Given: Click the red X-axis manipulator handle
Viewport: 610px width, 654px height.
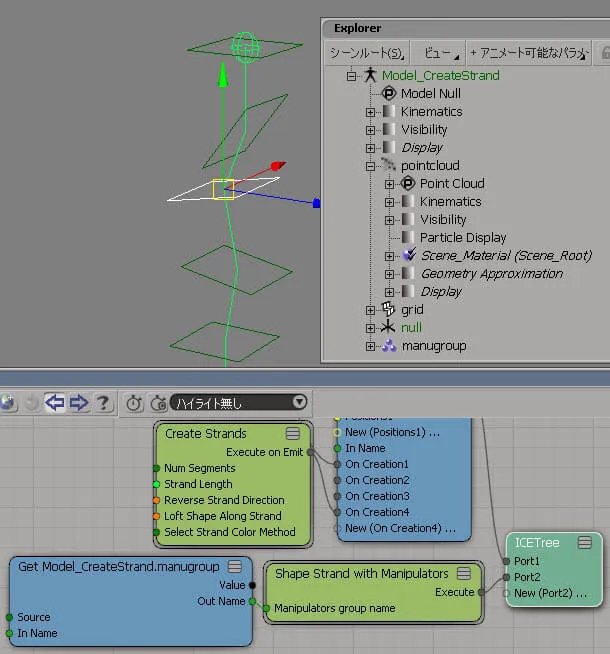Looking at the screenshot, I should (278, 166).
